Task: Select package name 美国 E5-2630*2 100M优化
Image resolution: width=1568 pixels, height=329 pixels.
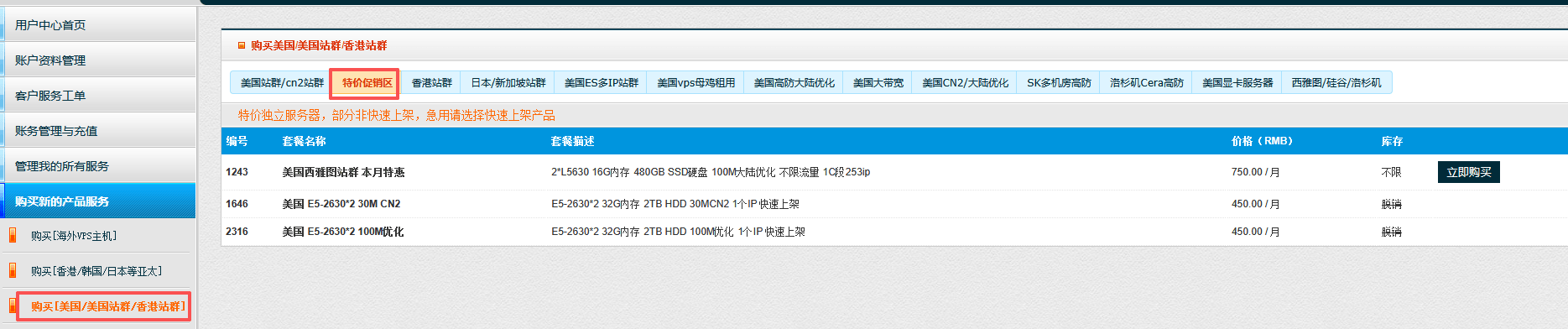Action: (342, 232)
